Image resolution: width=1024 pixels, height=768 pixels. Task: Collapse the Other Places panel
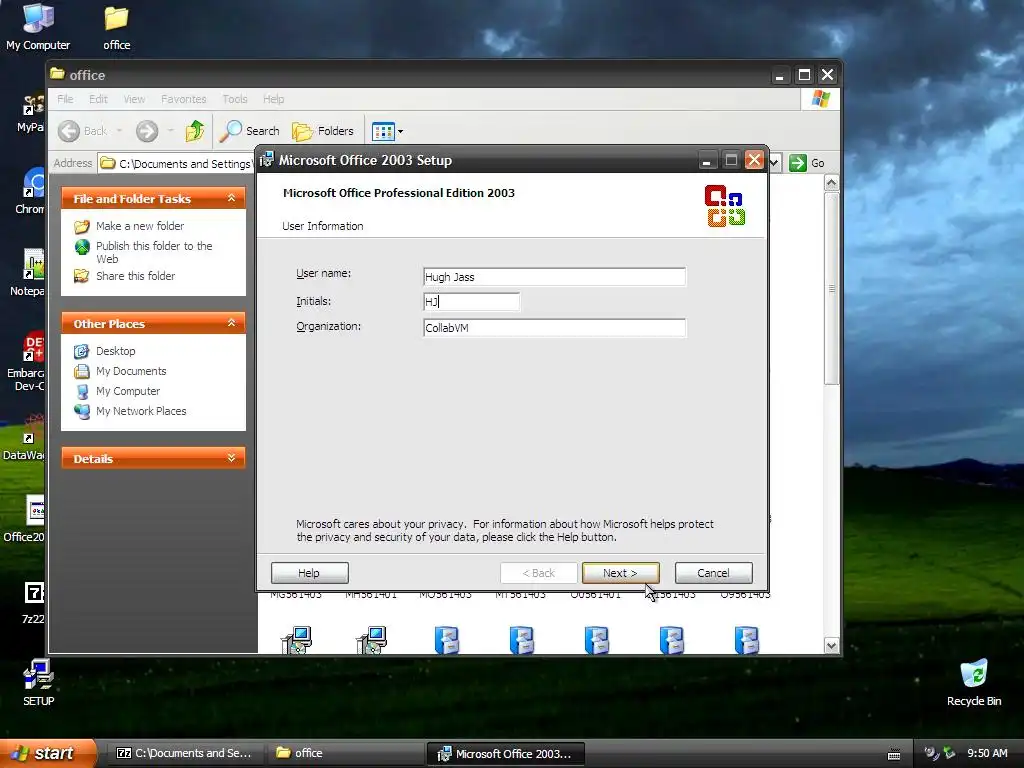pyautogui.click(x=231, y=323)
